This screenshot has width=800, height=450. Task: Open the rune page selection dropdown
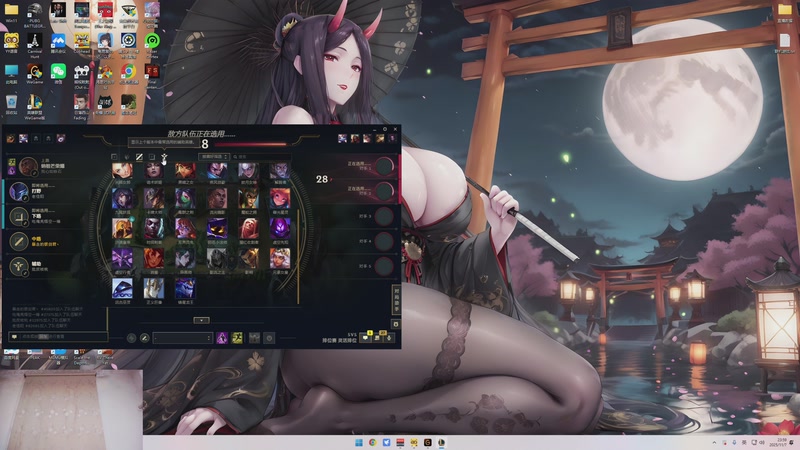tap(183, 338)
